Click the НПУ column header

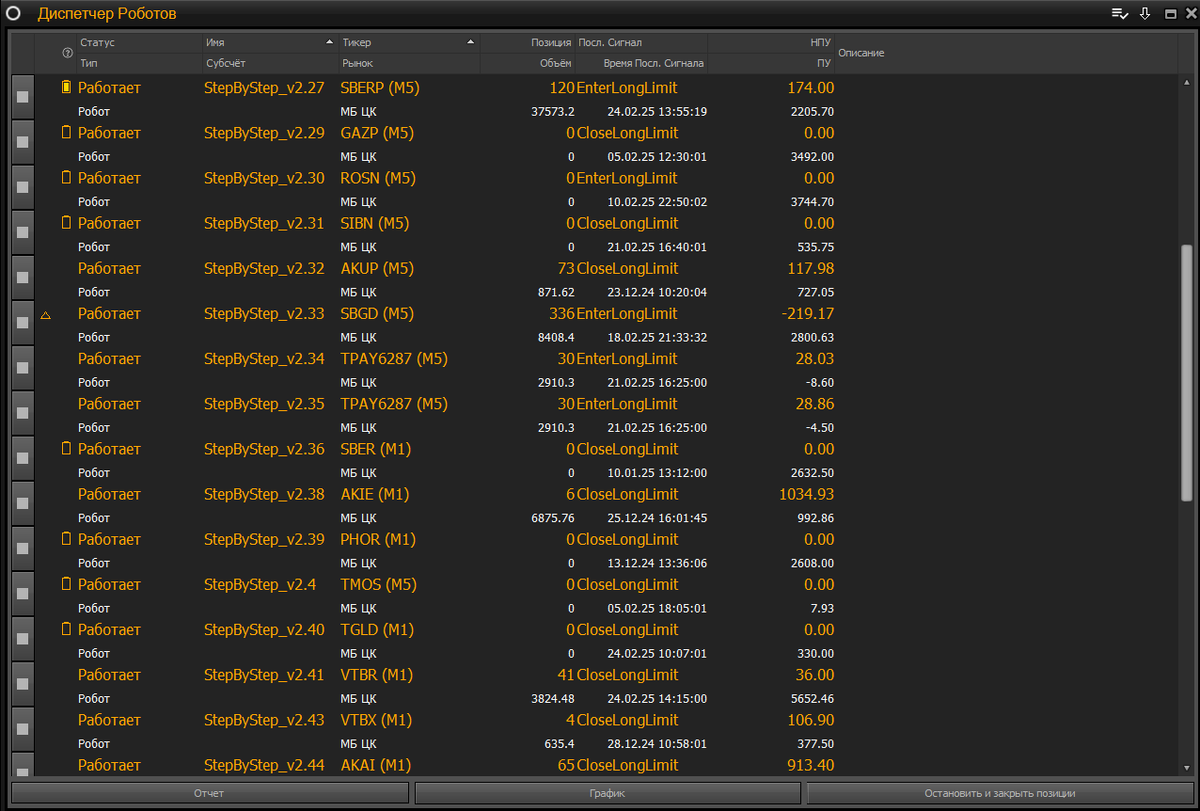point(820,43)
